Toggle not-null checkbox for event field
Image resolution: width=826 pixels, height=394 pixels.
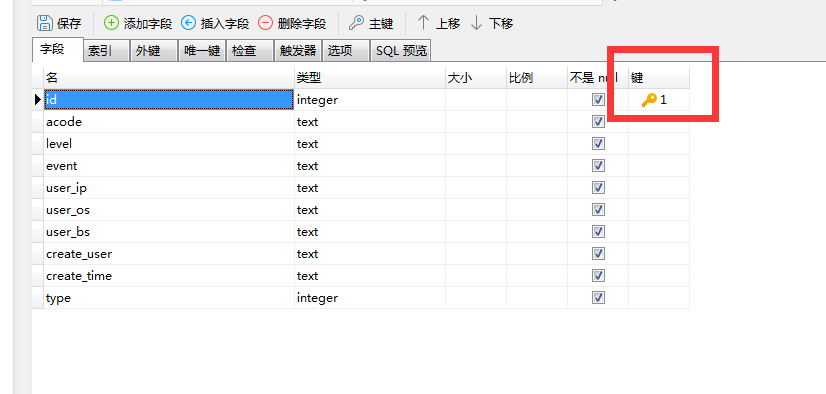click(598, 166)
